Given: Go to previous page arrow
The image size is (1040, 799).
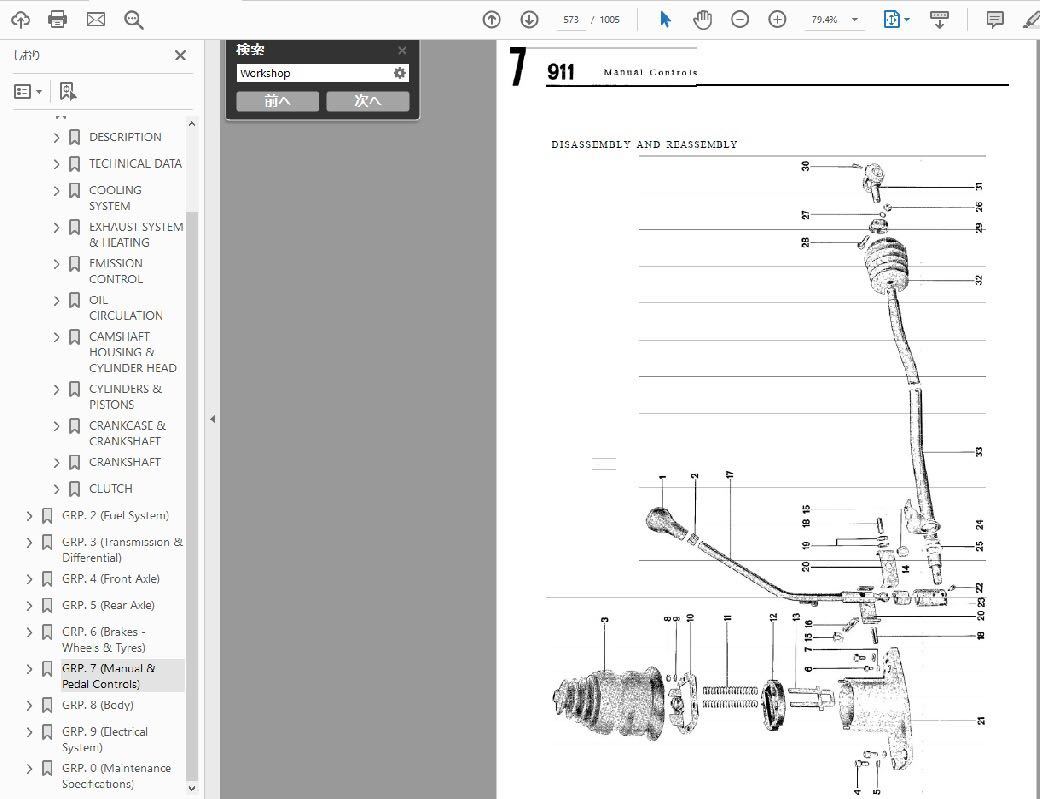Looking at the screenshot, I should [x=491, y=20].
